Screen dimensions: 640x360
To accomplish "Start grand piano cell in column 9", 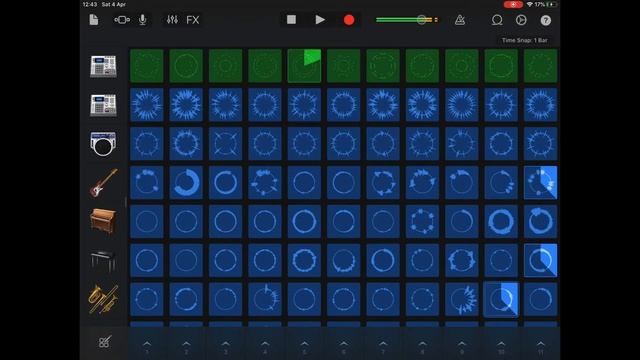I will [x=462, y=260].
